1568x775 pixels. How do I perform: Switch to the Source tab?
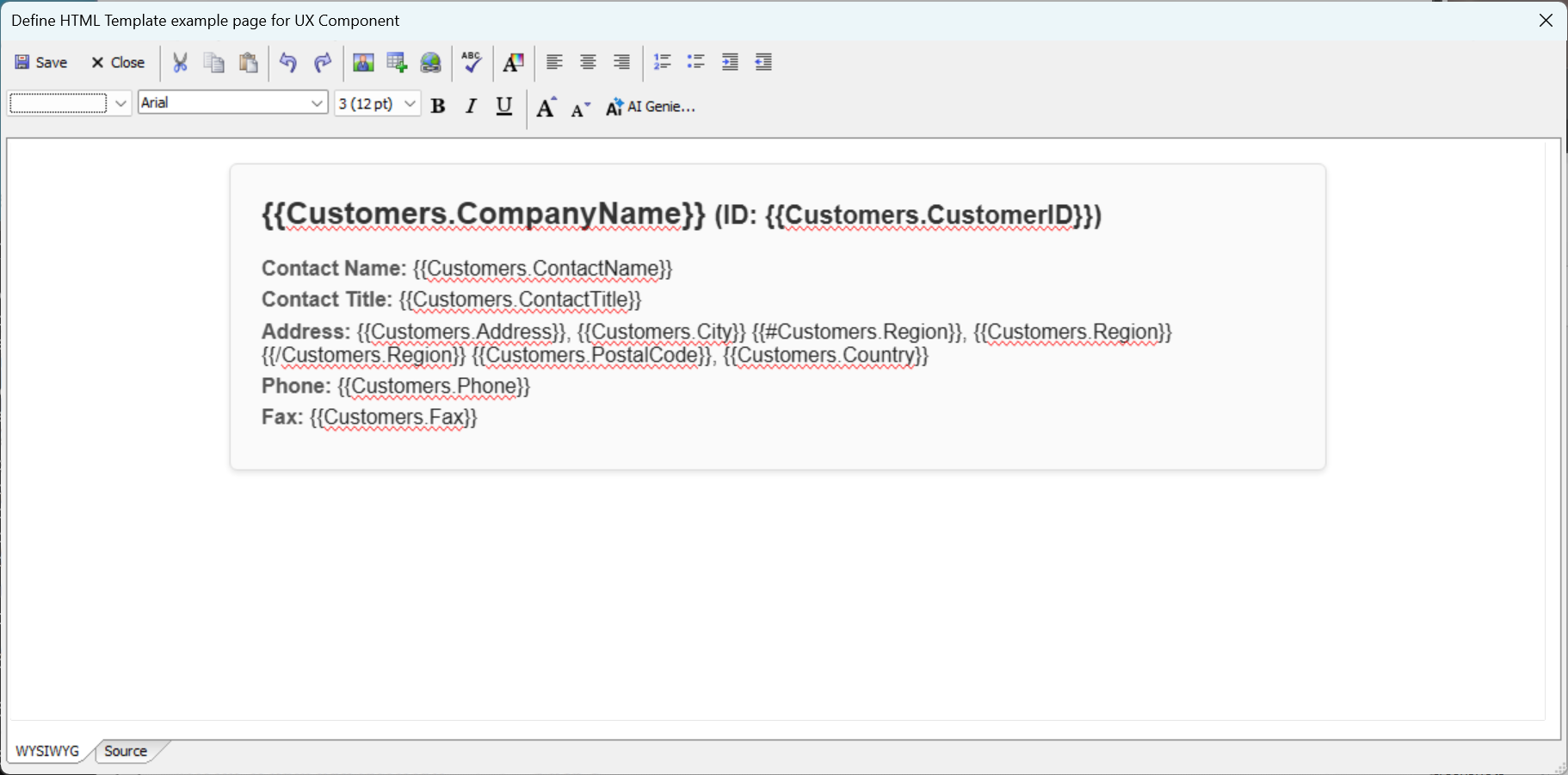point(126,751)
